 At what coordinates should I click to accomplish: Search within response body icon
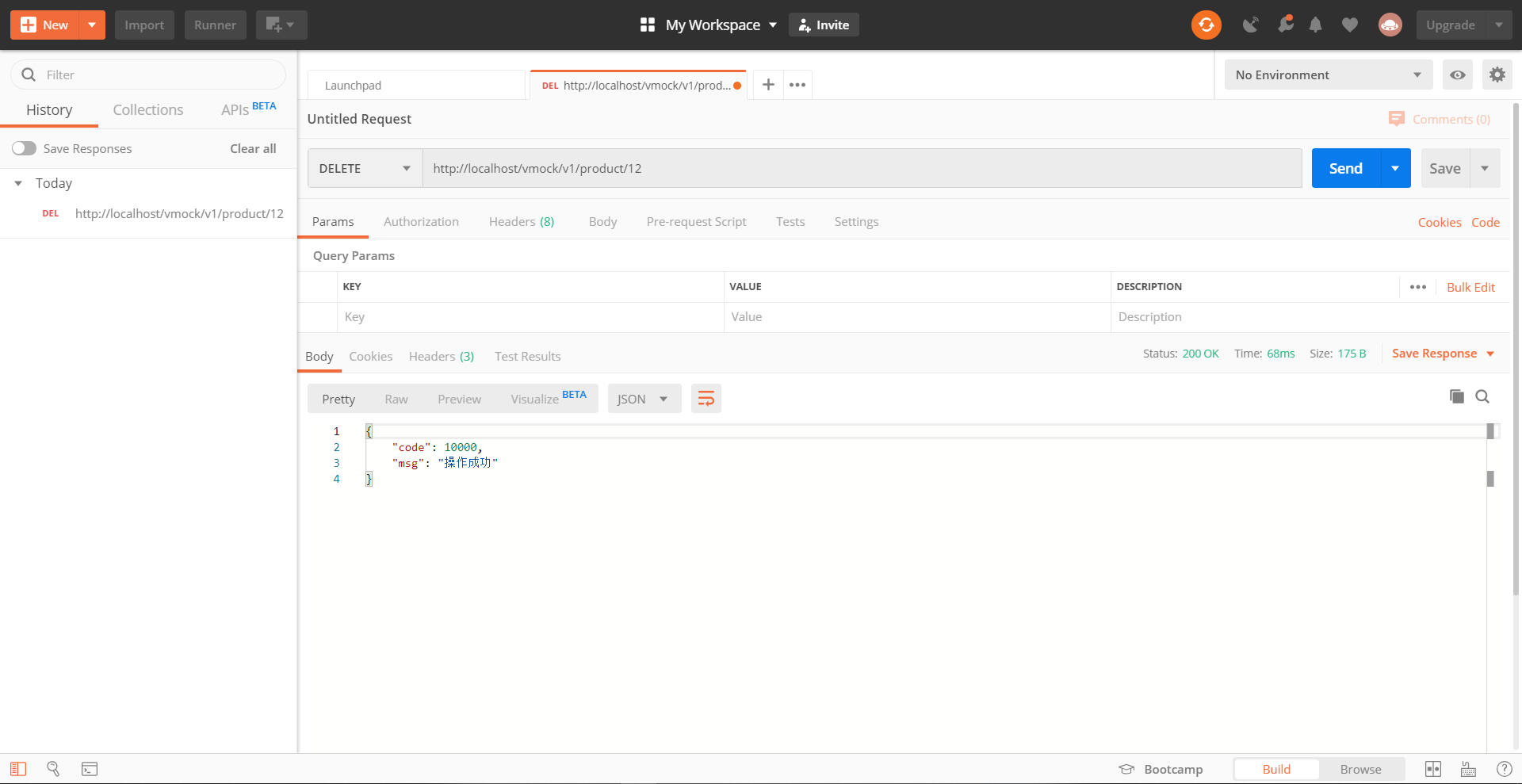pos(1482,396)
